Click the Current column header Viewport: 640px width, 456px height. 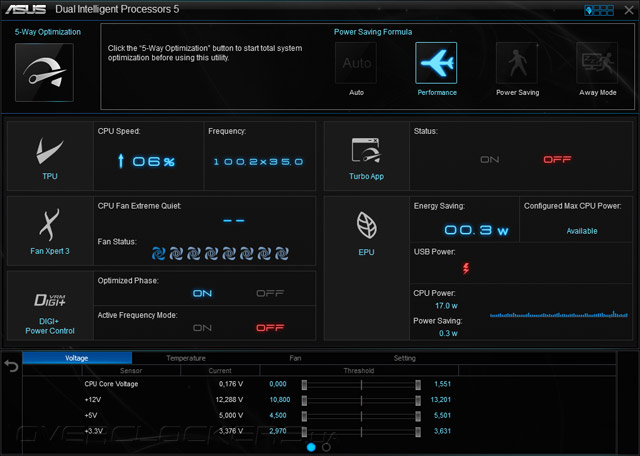tap(220, 371)
